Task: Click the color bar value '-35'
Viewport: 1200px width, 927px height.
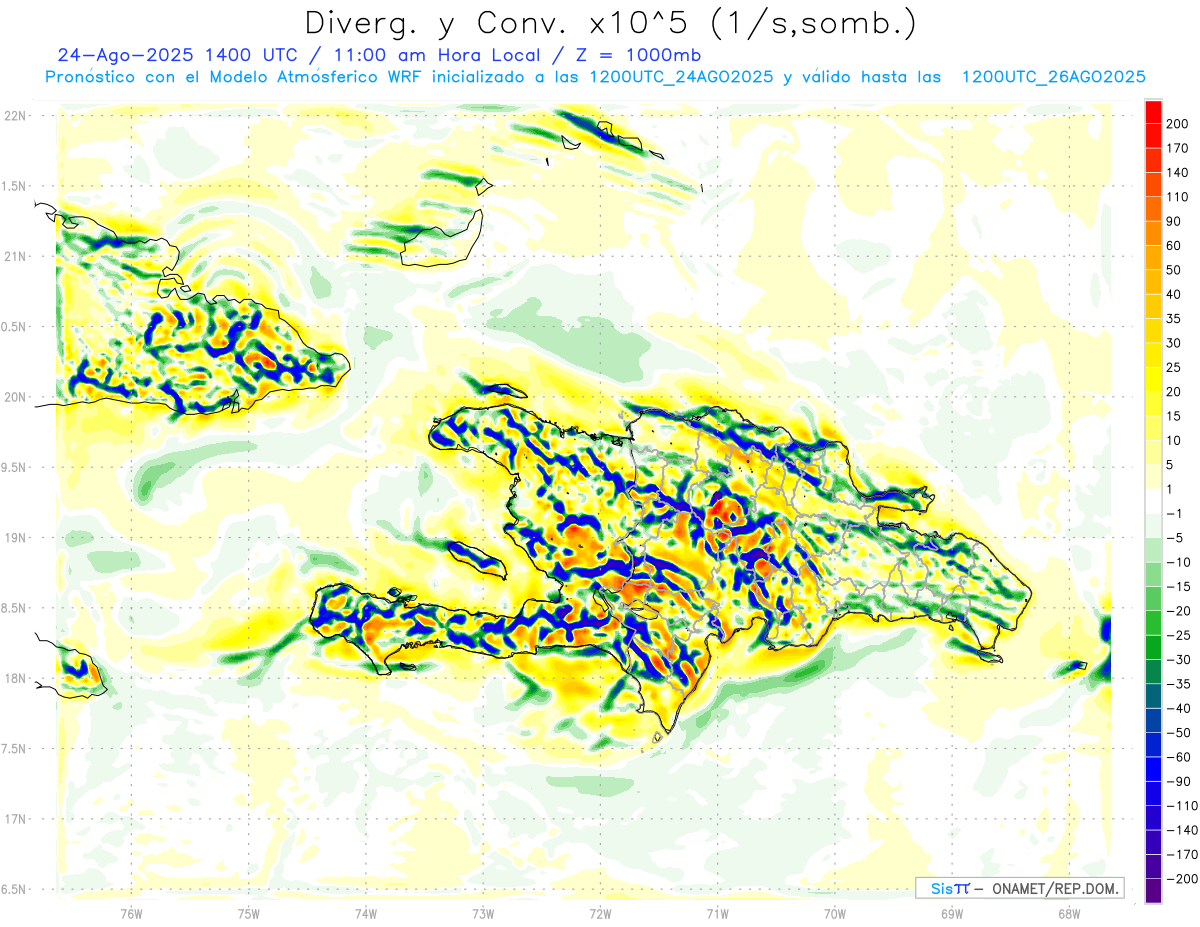Action: point(1177,684)
